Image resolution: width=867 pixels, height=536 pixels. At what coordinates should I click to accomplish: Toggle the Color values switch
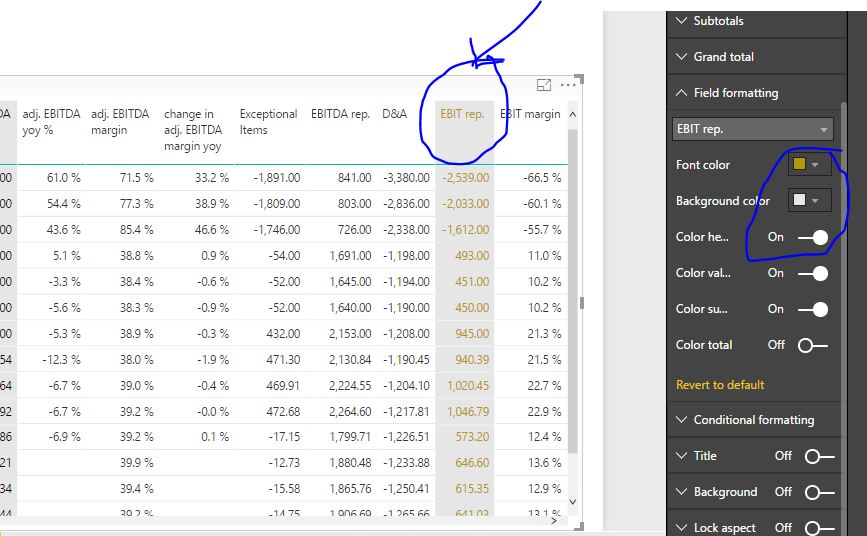813,273
